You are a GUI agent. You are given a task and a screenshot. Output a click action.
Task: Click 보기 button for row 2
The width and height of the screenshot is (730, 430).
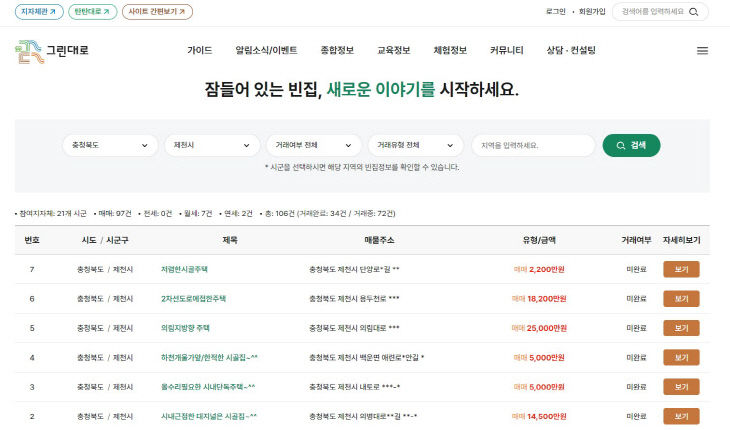pos(681,416)
